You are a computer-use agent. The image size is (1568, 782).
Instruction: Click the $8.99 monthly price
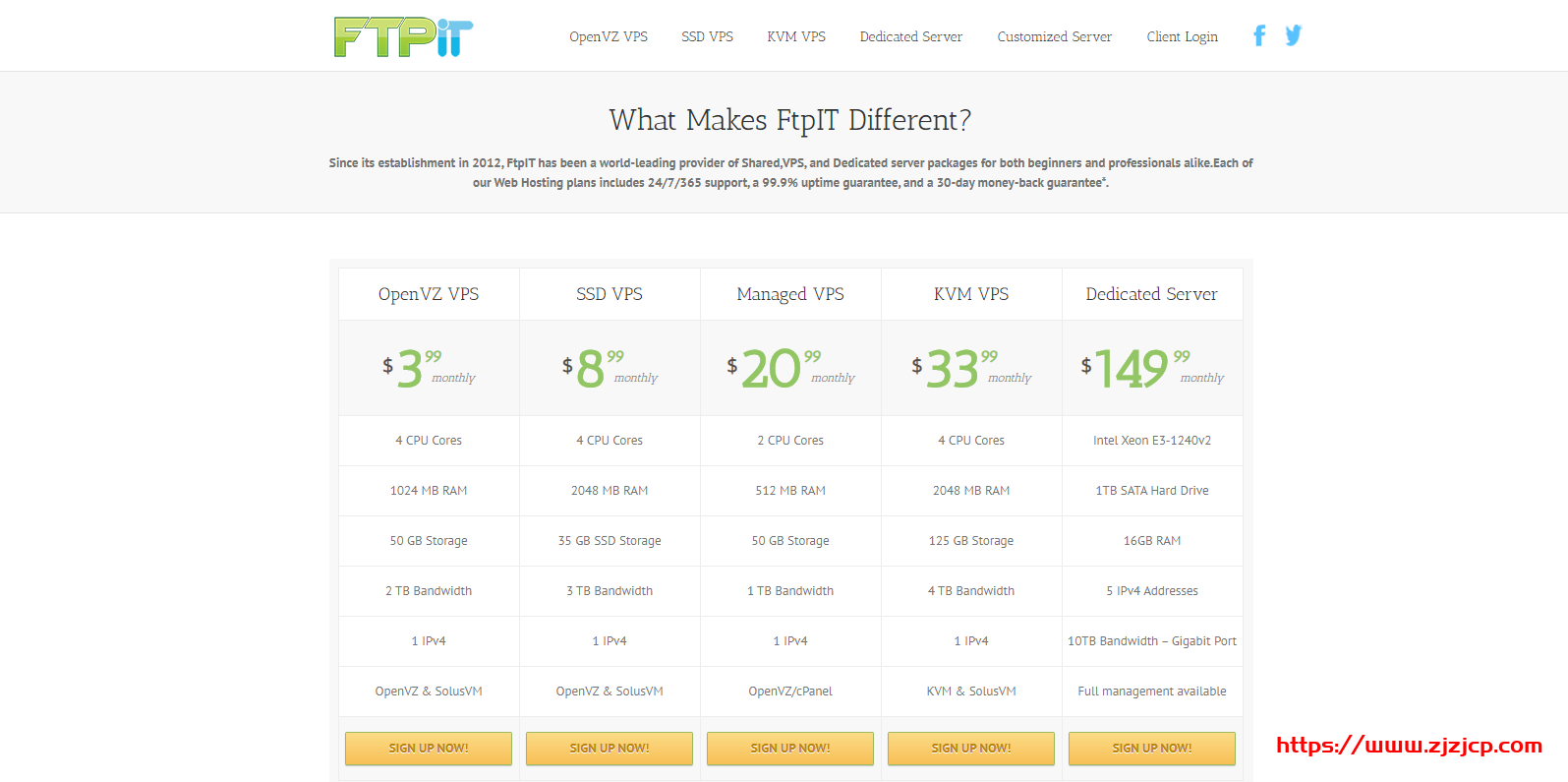(610, 368)
